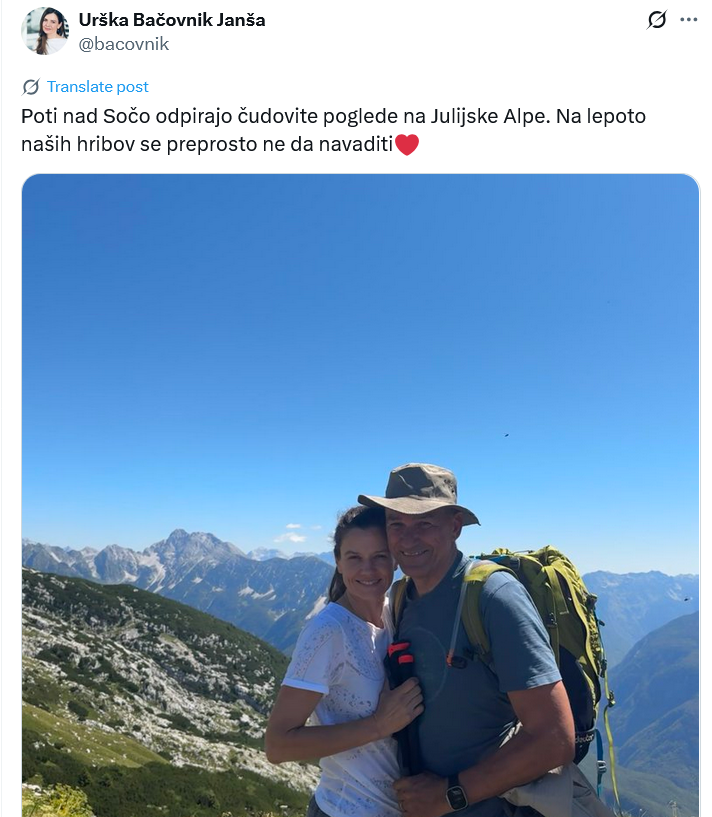Open the attached hiking photo

[x=360, y=495]
